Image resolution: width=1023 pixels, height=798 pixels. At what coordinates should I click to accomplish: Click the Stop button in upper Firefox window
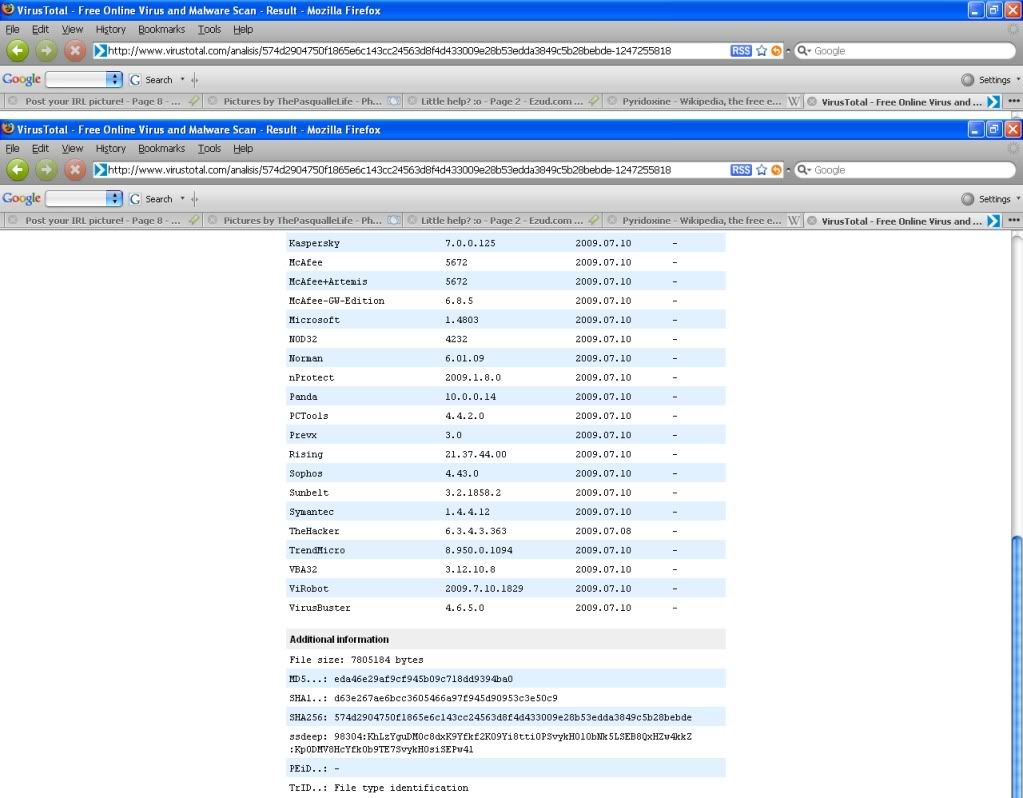point(75,51)
